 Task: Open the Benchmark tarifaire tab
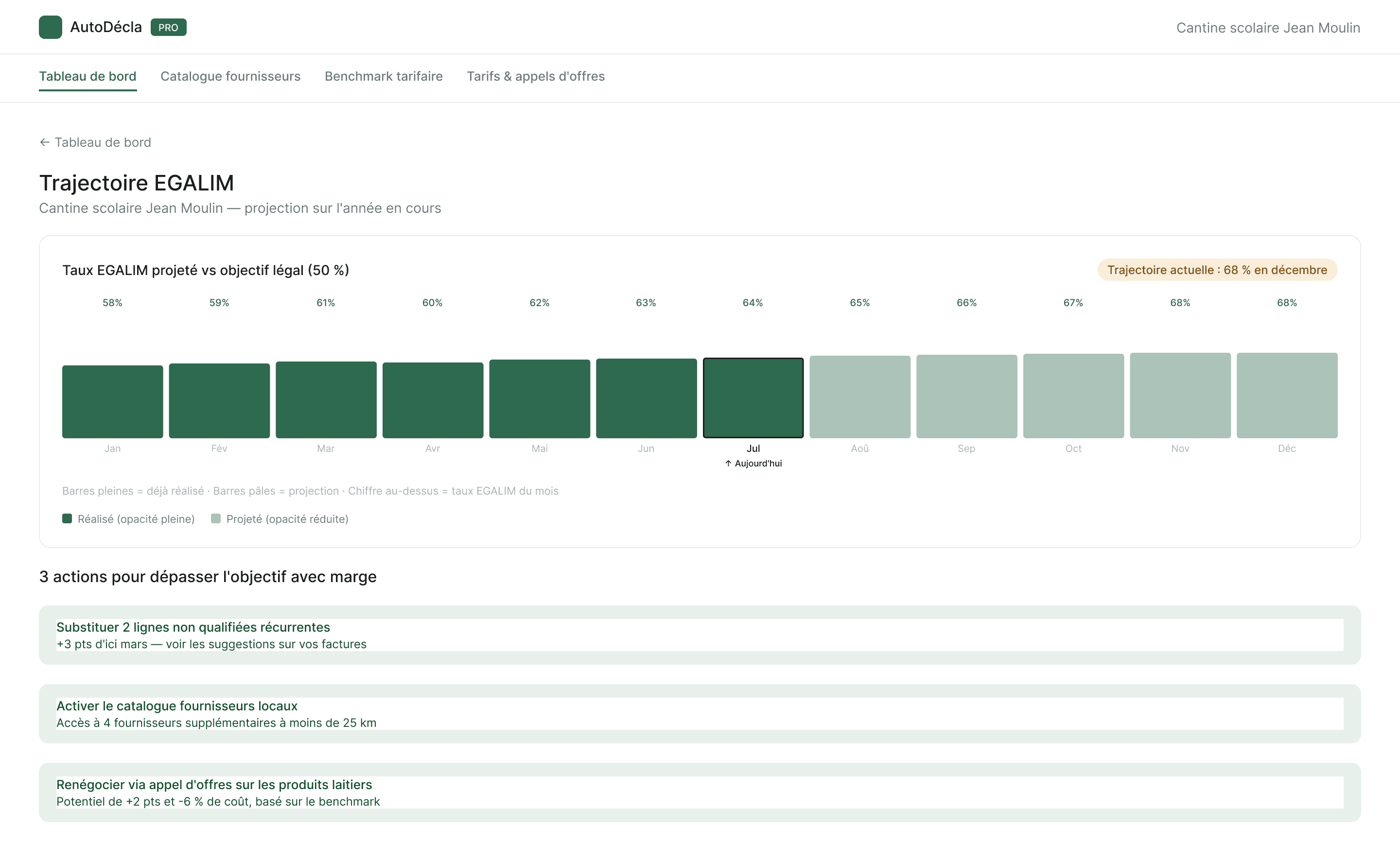384,76
